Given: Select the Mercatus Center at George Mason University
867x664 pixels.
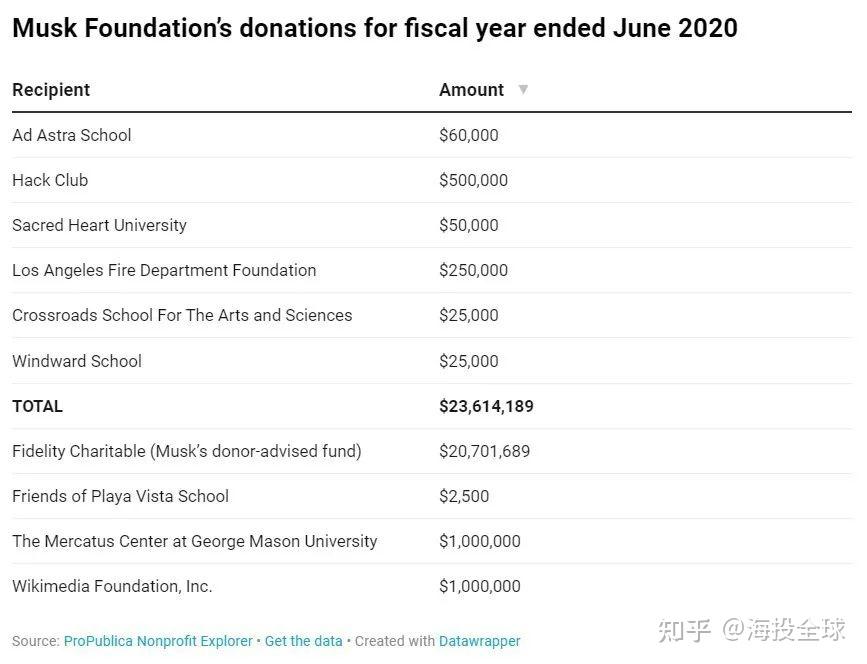Looking at the screenshot, I should point(195,541).
